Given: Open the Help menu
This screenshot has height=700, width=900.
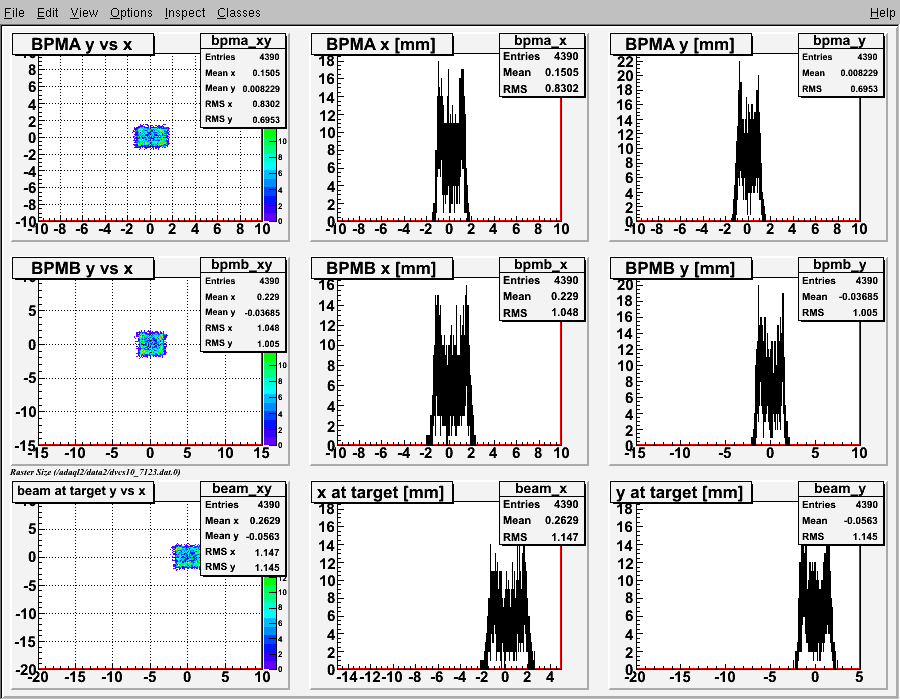Looking at the screenshot, I should (882, 12).
